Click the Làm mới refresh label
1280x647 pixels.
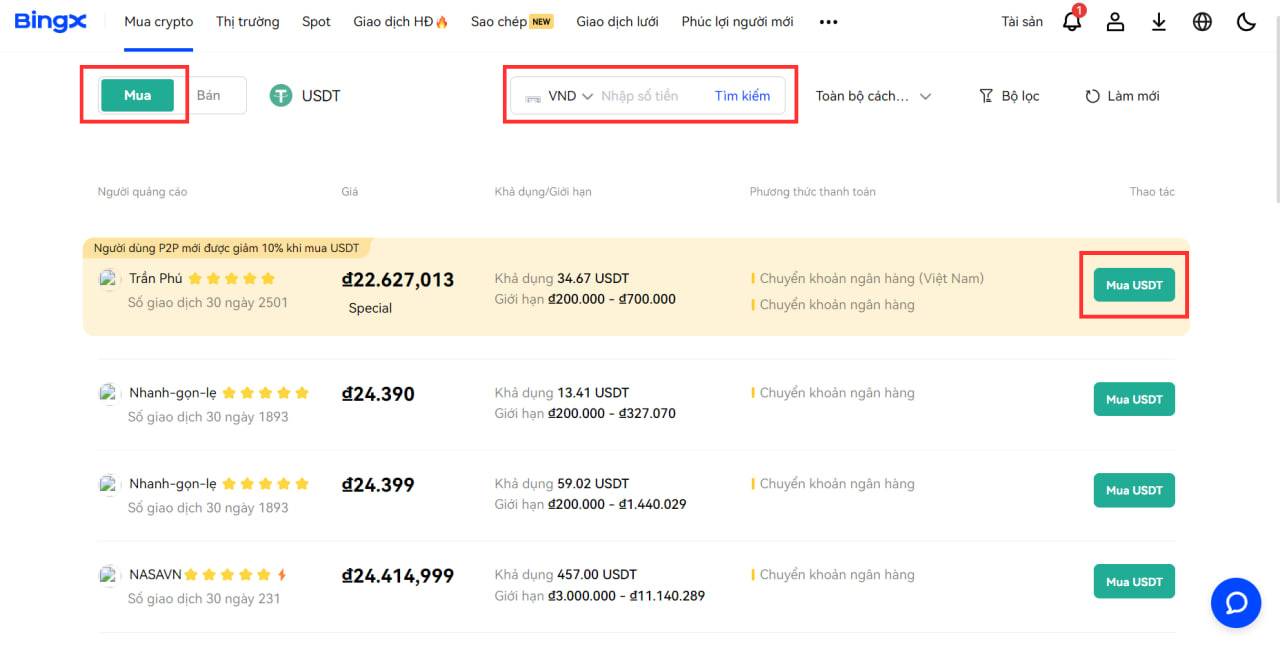(1134, 96)
